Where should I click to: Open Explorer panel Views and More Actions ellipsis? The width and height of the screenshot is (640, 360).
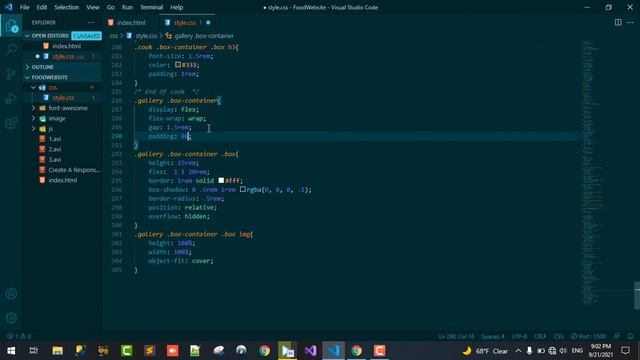(x=91, y=22)
